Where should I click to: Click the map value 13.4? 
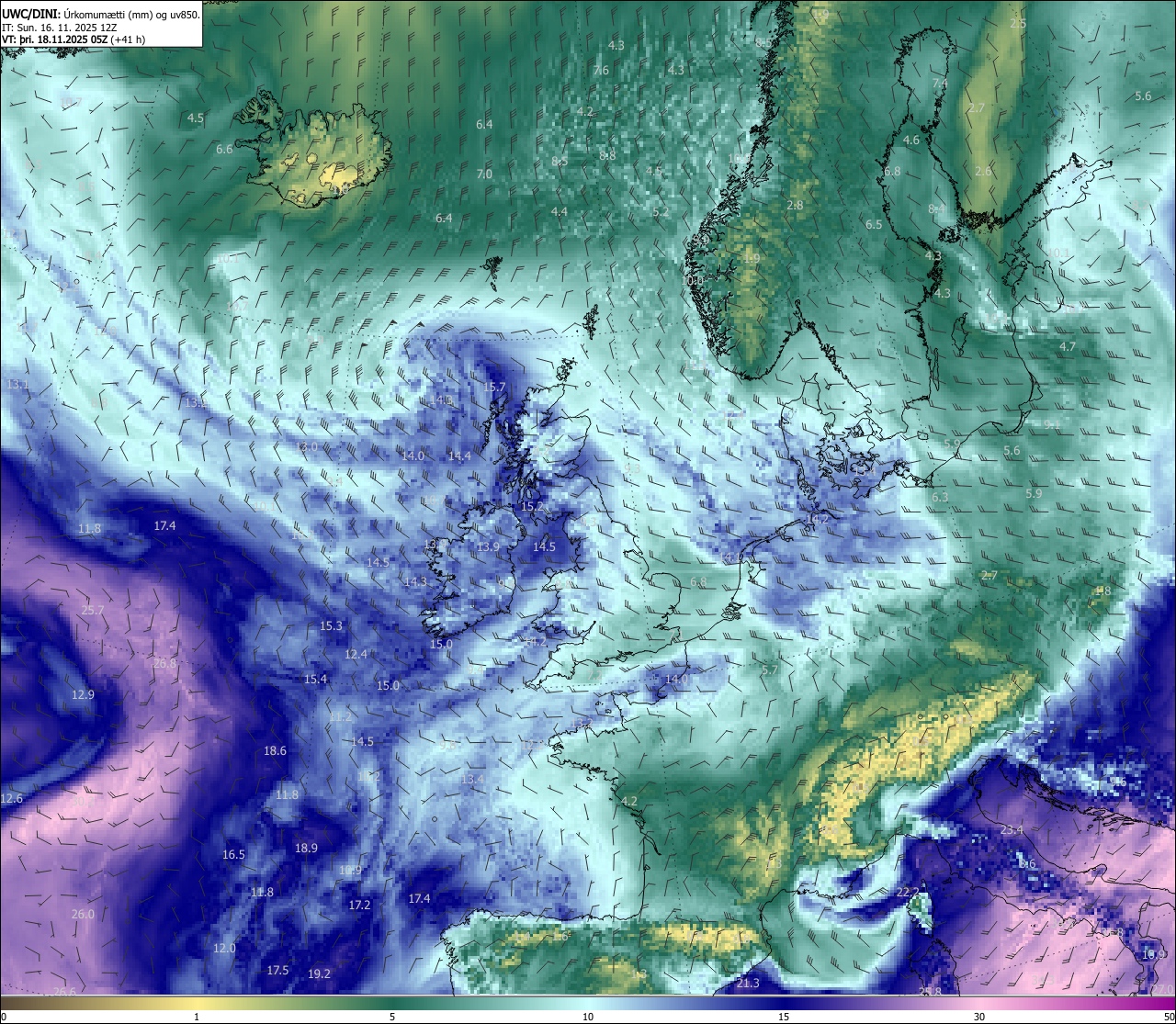[472, 779]
